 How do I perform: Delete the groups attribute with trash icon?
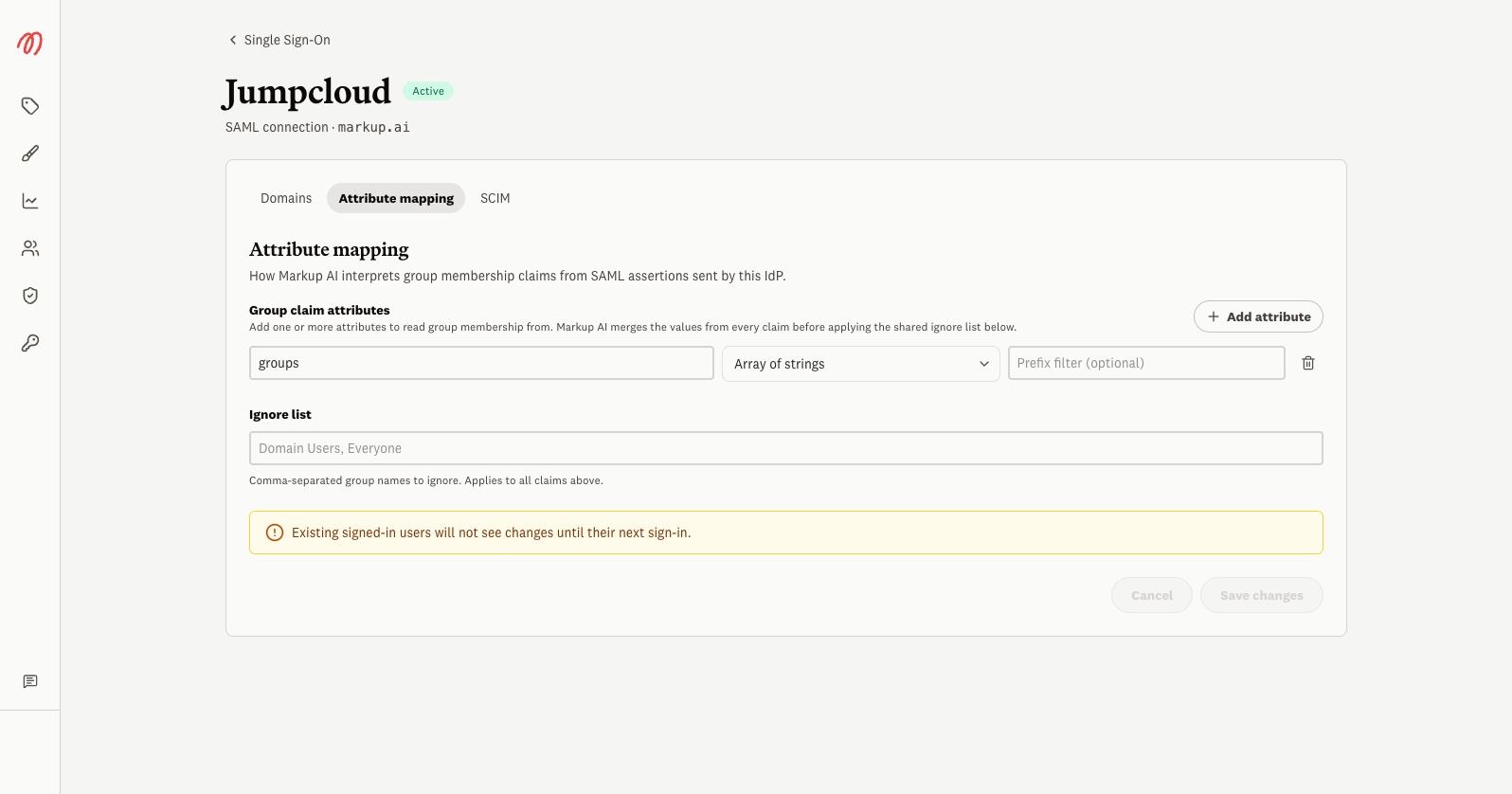tap(1308, 363)
